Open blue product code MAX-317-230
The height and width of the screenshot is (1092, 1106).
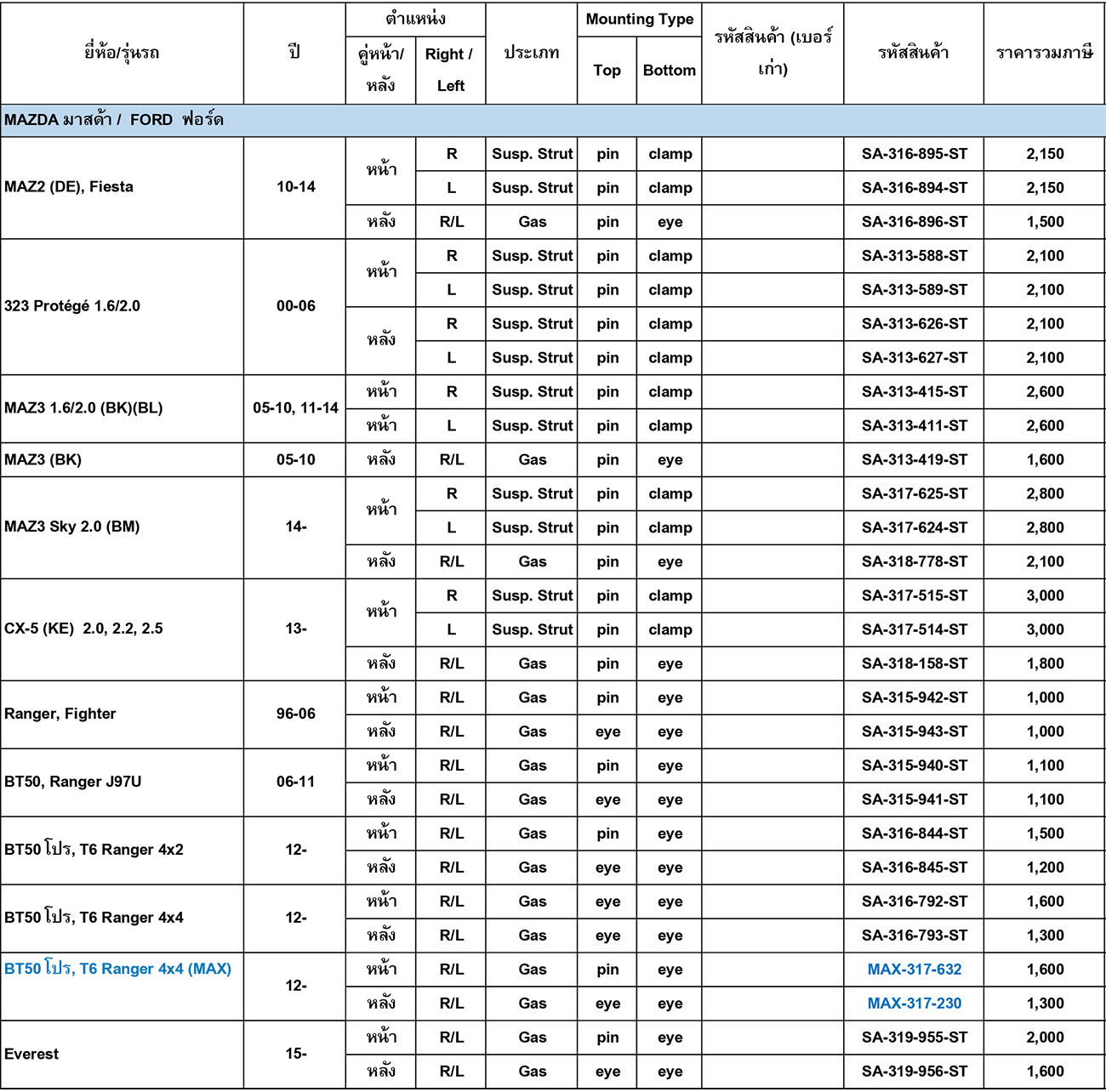tap(914, 1004)
